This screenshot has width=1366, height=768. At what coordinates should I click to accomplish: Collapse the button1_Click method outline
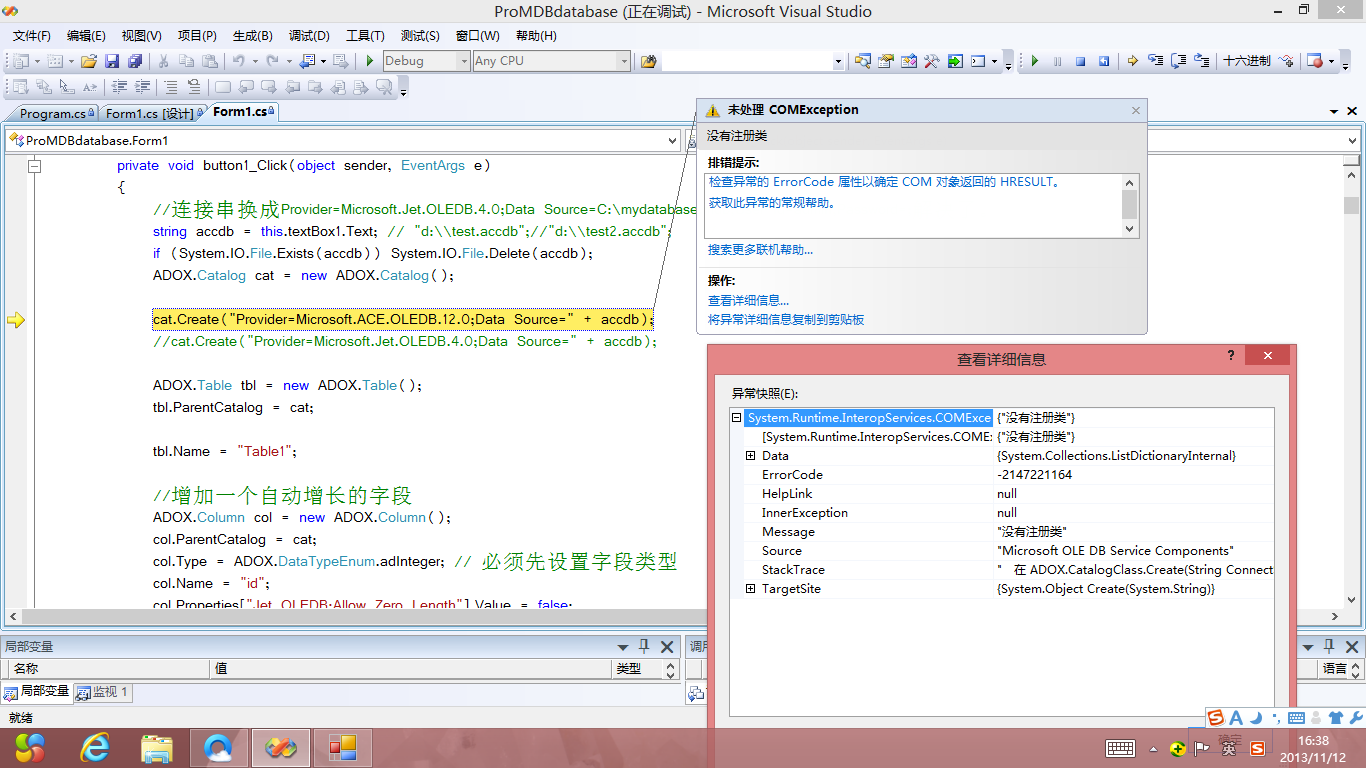click(x=34, y=166)
